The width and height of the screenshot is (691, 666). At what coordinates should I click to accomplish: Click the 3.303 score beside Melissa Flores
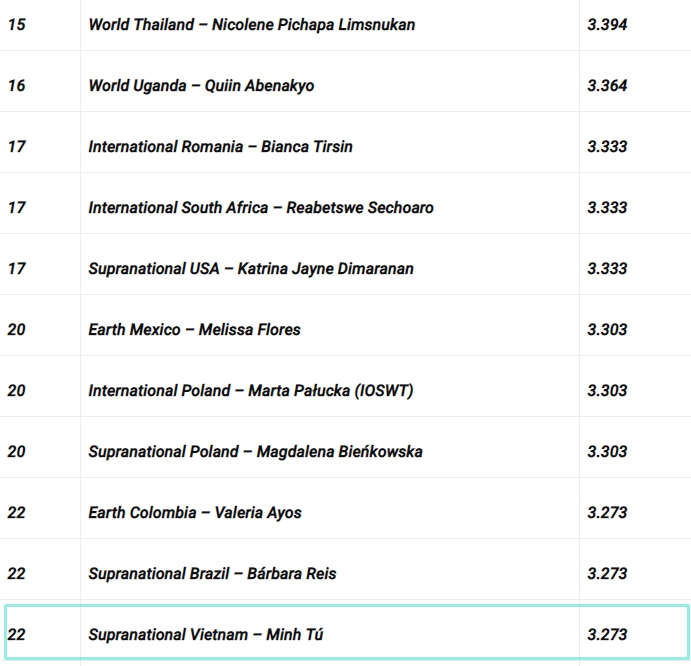click(607, 329)
